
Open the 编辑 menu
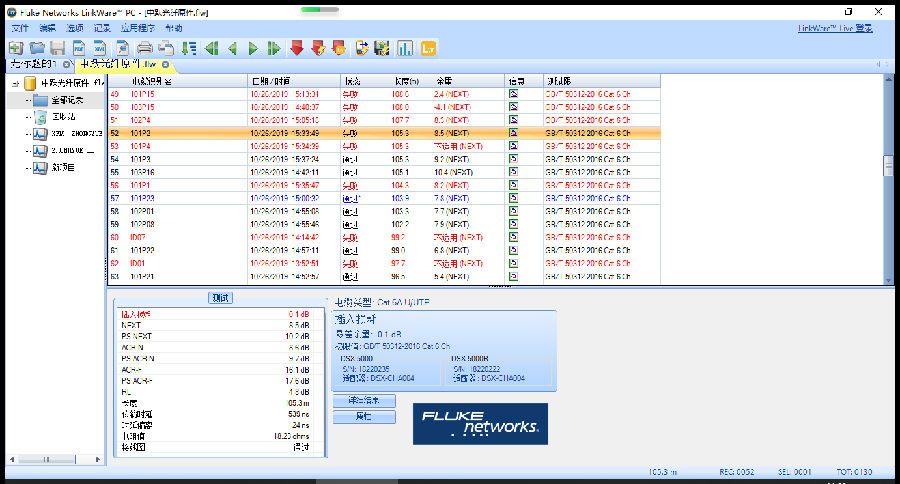tap(48, 28)
